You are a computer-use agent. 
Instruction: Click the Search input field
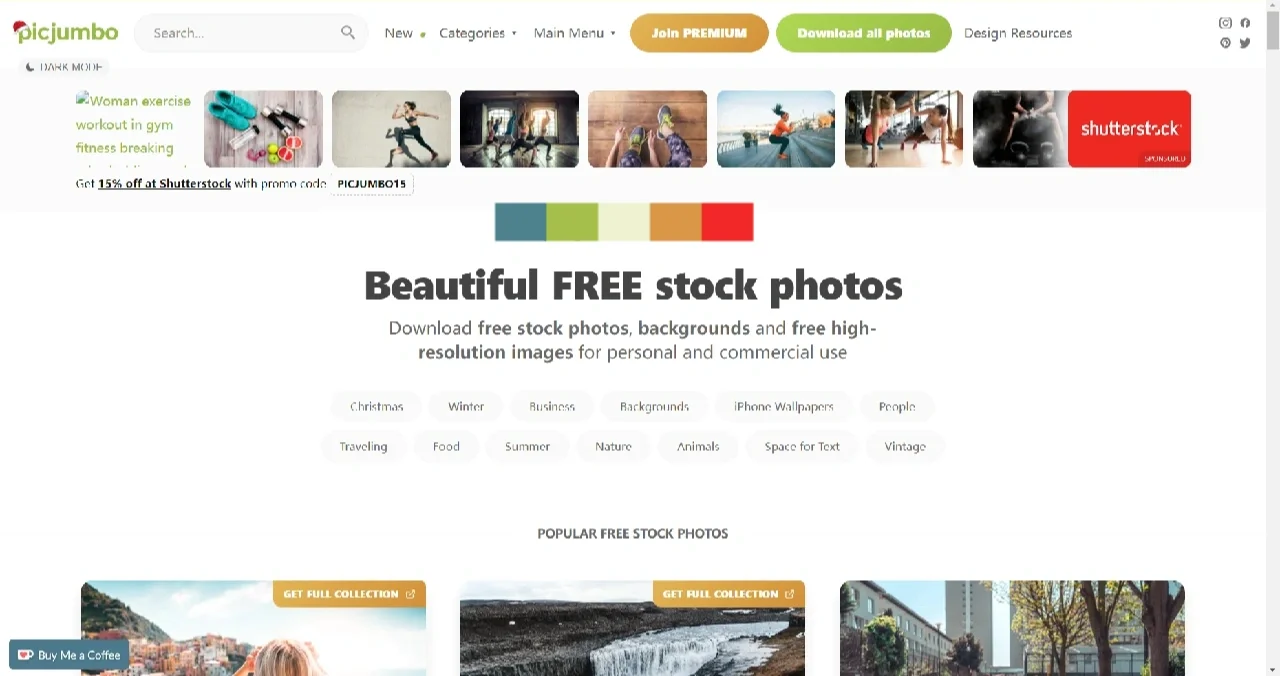pyautogui.click(x=243, y=33)
